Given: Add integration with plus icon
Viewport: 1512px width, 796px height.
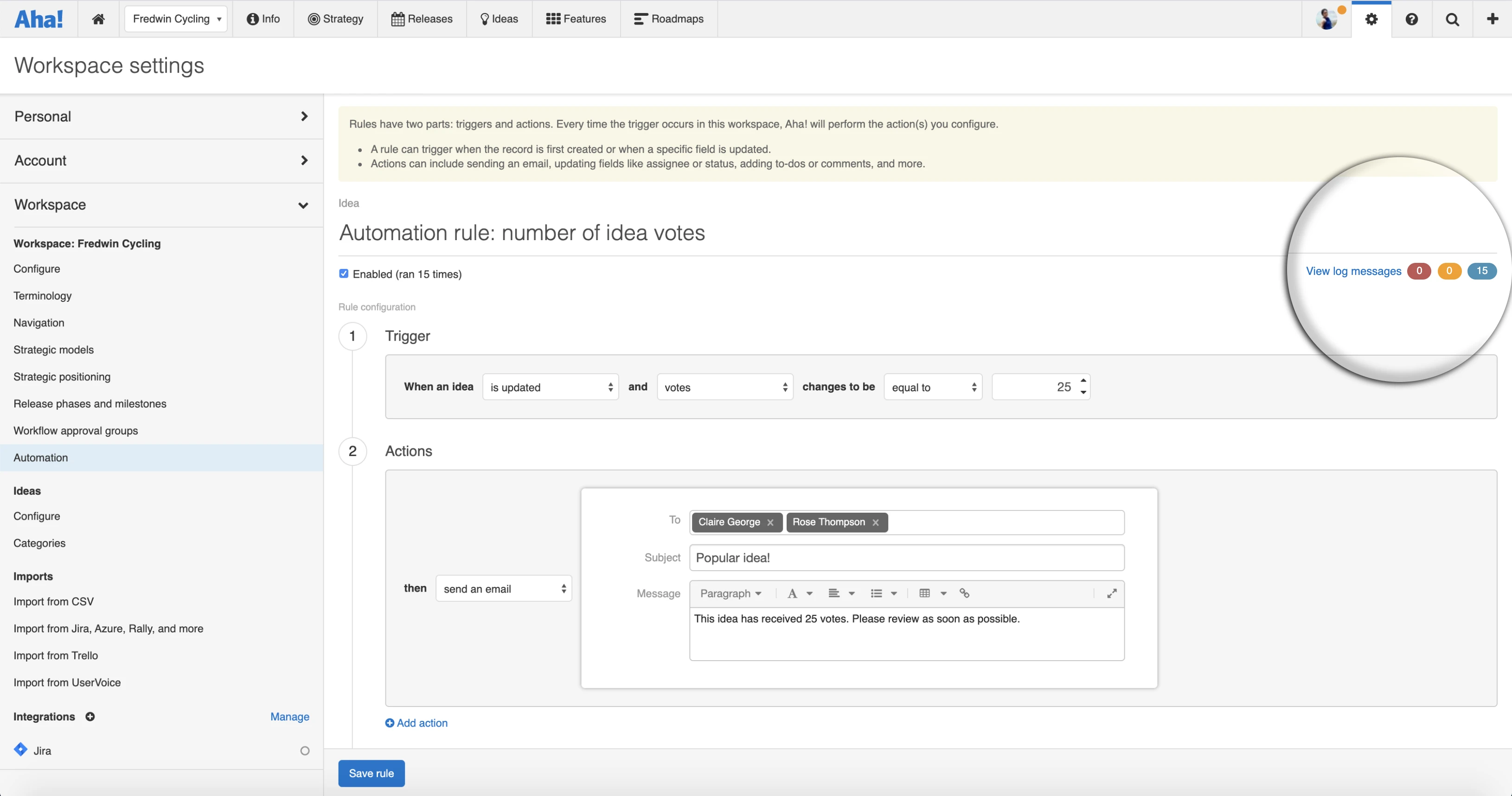Looking at the screenshot, I should tap(90, 716).
